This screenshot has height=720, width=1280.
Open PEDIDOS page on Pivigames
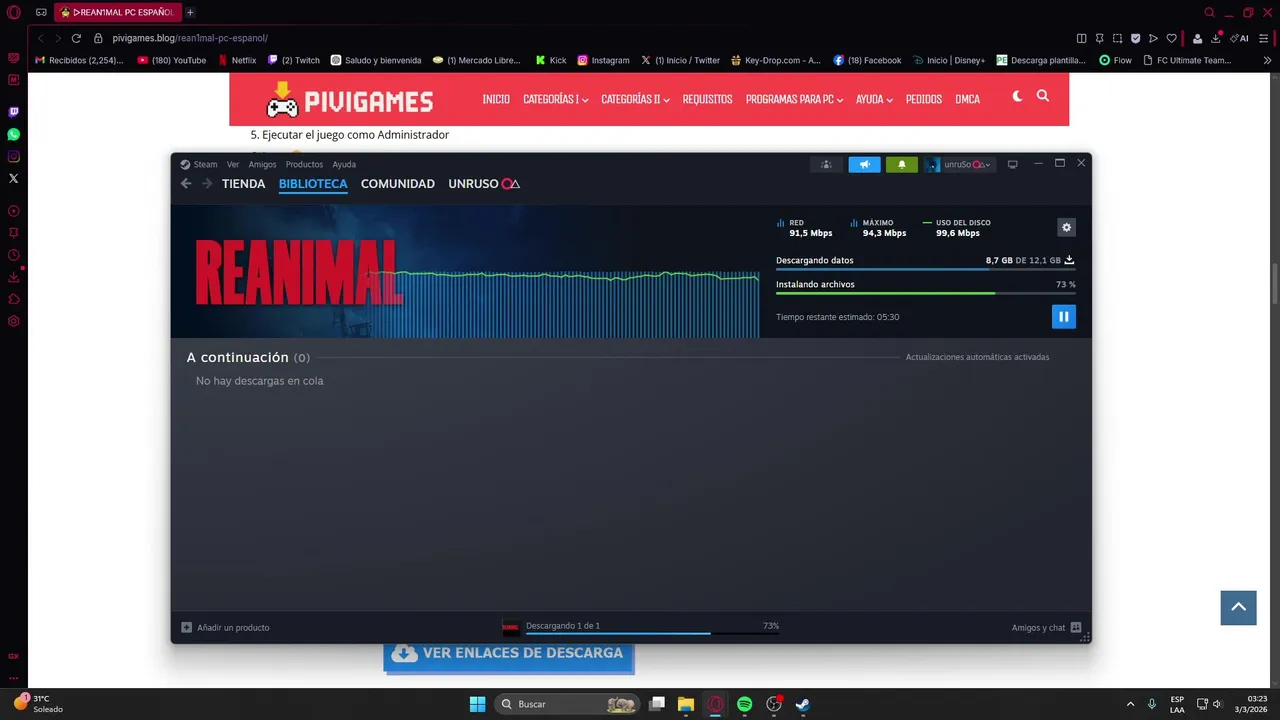click(x=924, y=99)
